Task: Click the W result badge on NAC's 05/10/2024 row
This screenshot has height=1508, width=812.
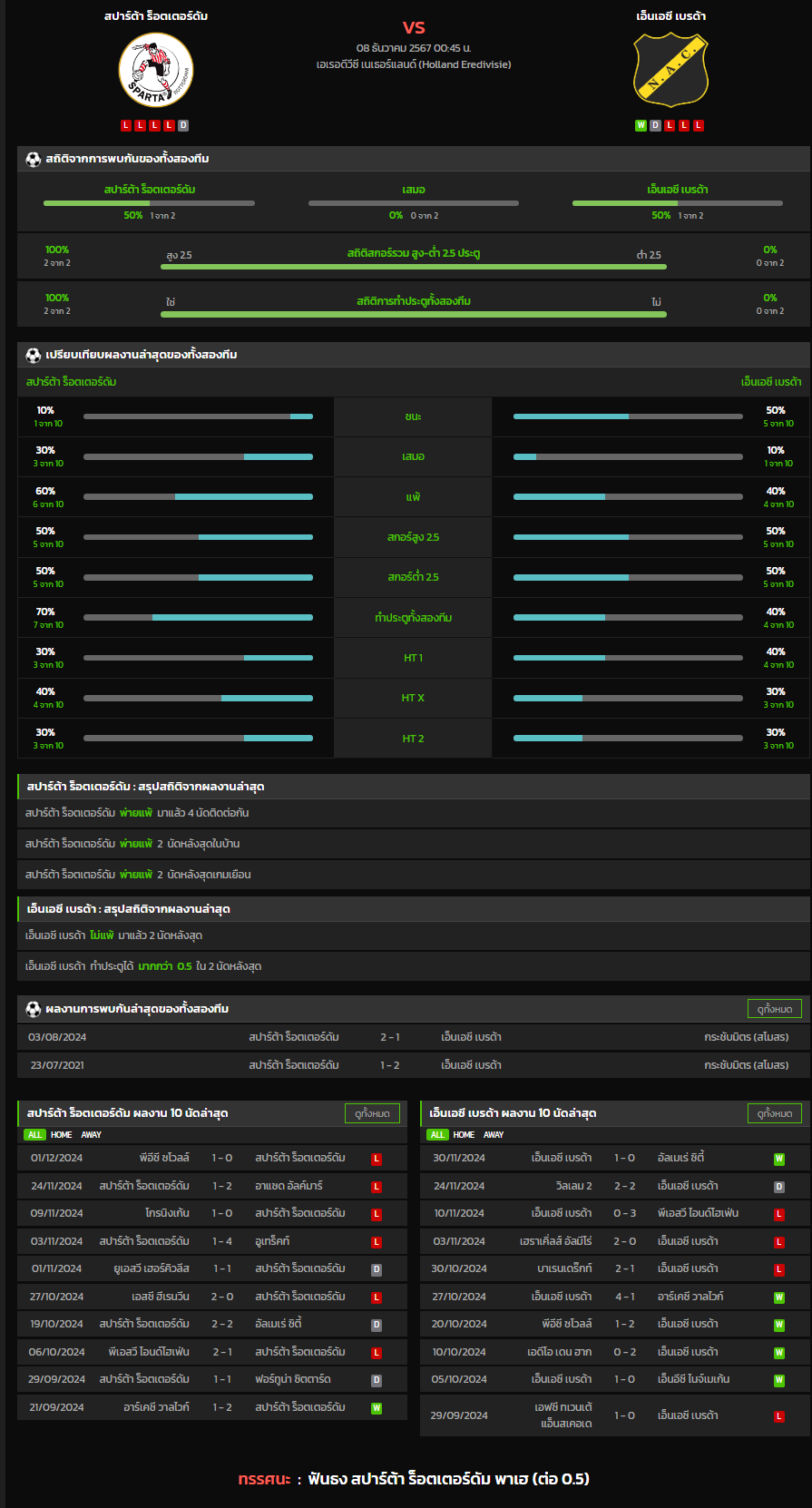Action: (779, 1380)
